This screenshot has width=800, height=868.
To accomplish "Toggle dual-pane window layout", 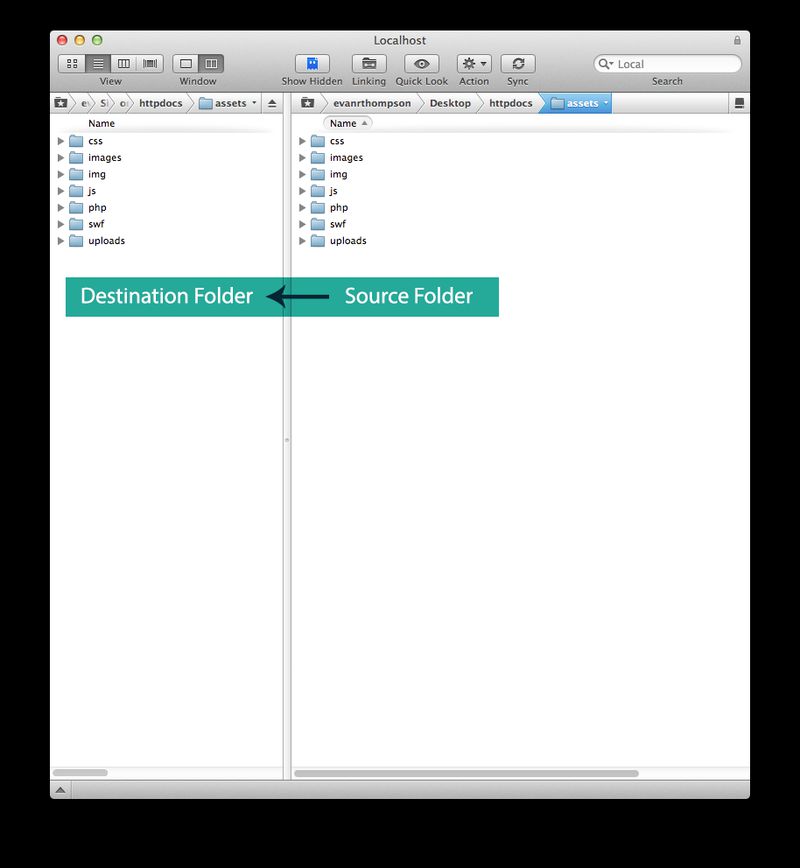I will point(210,63).
